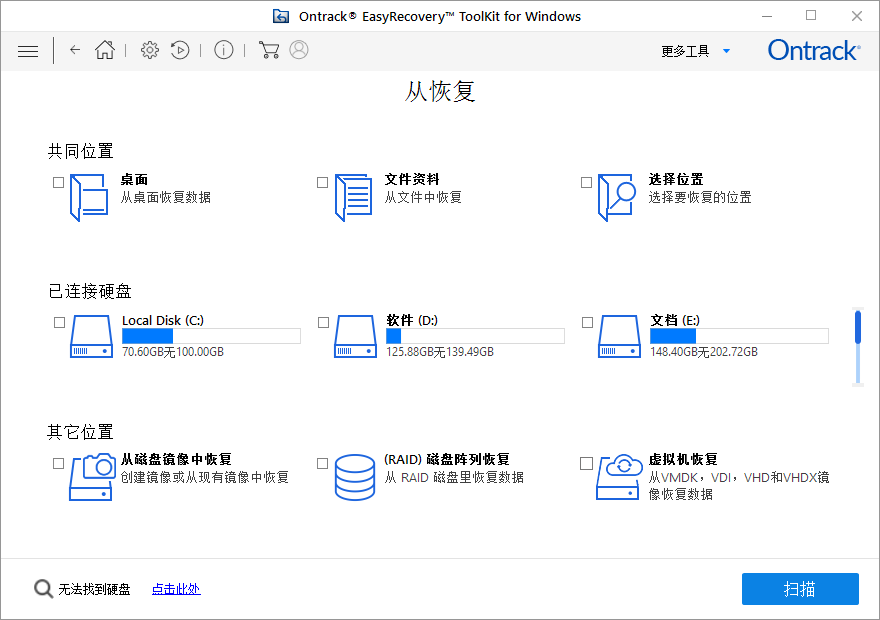Click the 文件资料 document icon
This screenshot has height=620, width=880.
click(353, 198)
